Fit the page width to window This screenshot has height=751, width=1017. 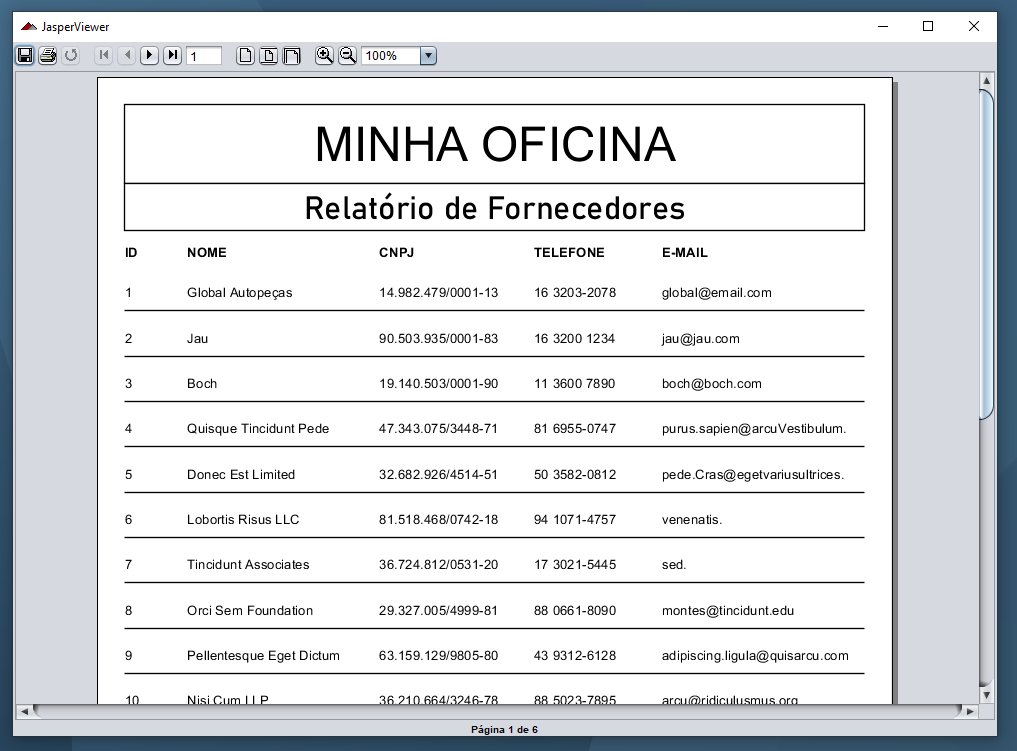(292, 56)
